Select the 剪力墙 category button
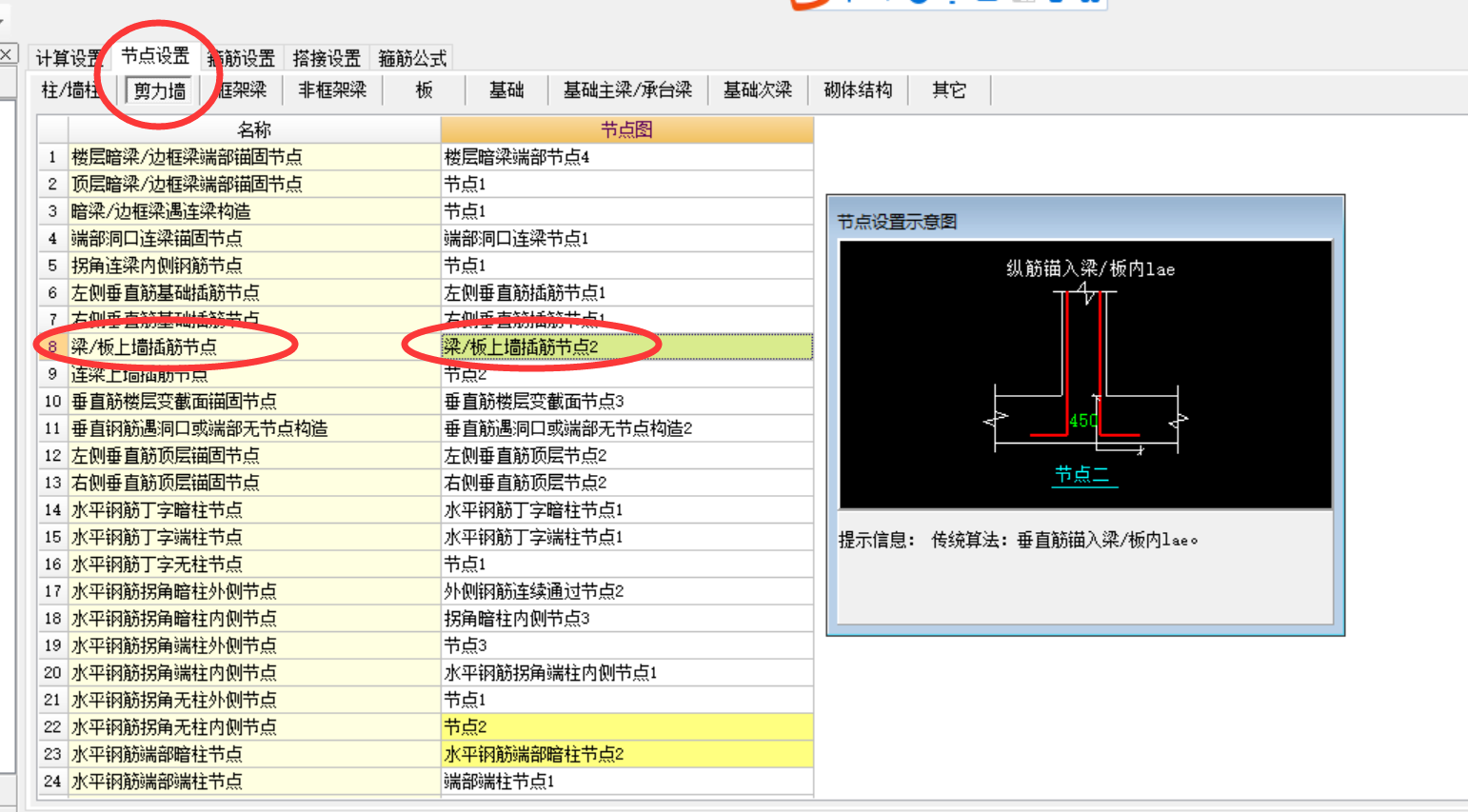Image resolution: width=1468 pixels, height=812 pixels. pos(159,90)
